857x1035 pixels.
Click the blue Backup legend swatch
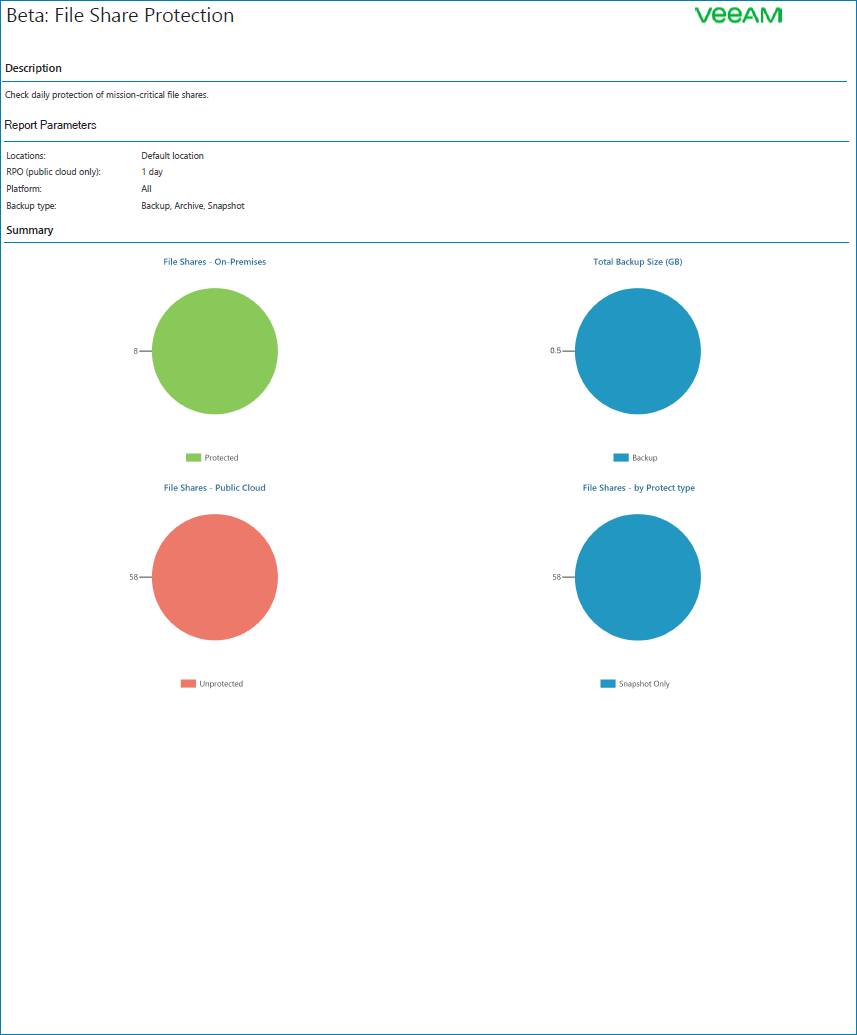coord(621,457)
